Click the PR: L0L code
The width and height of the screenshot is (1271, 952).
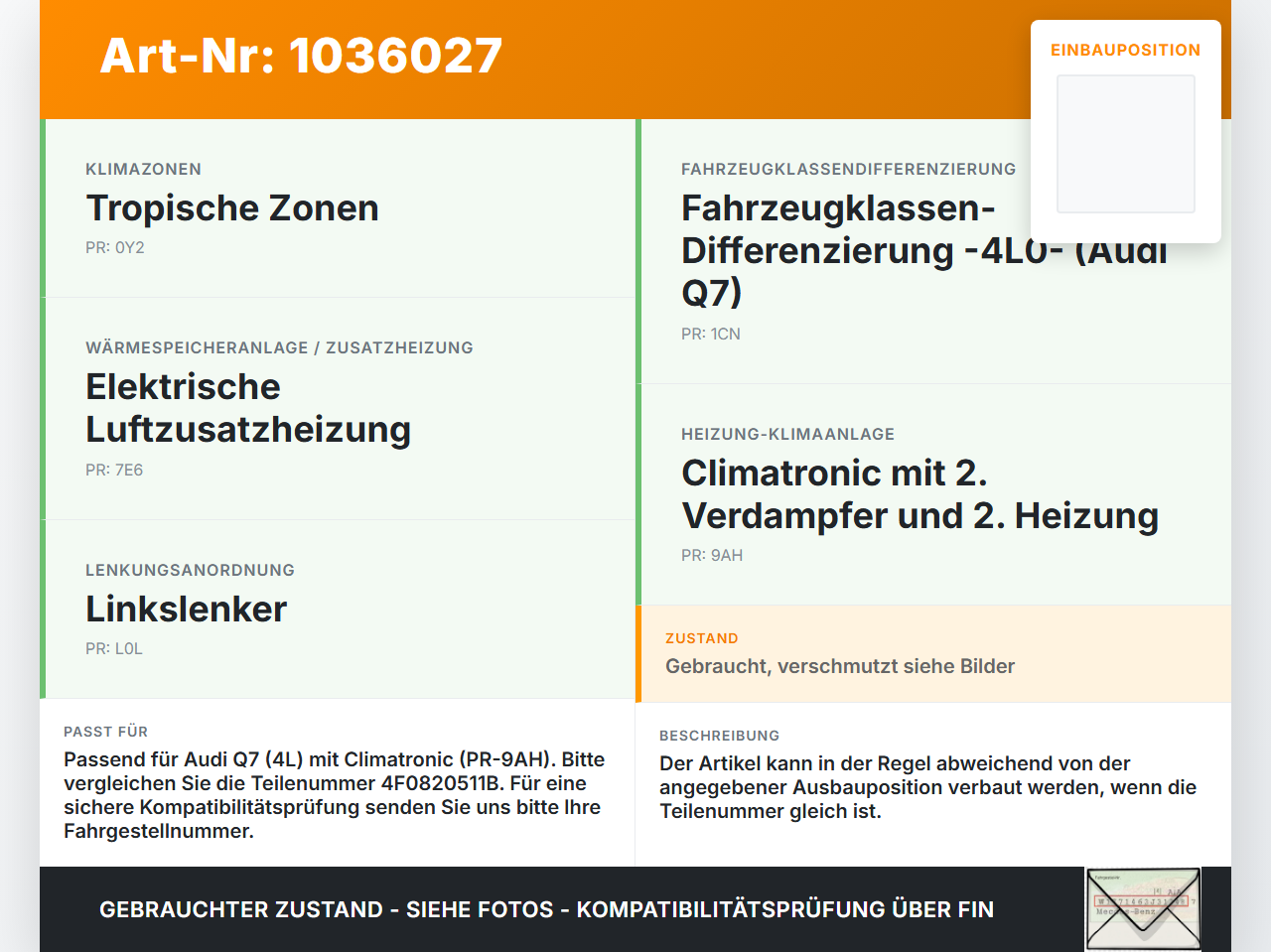(x=114, y=648)
